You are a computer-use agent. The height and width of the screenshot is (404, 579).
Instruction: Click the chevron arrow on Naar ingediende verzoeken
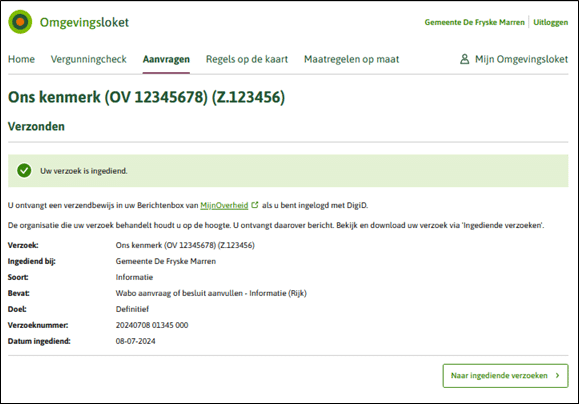558,376
